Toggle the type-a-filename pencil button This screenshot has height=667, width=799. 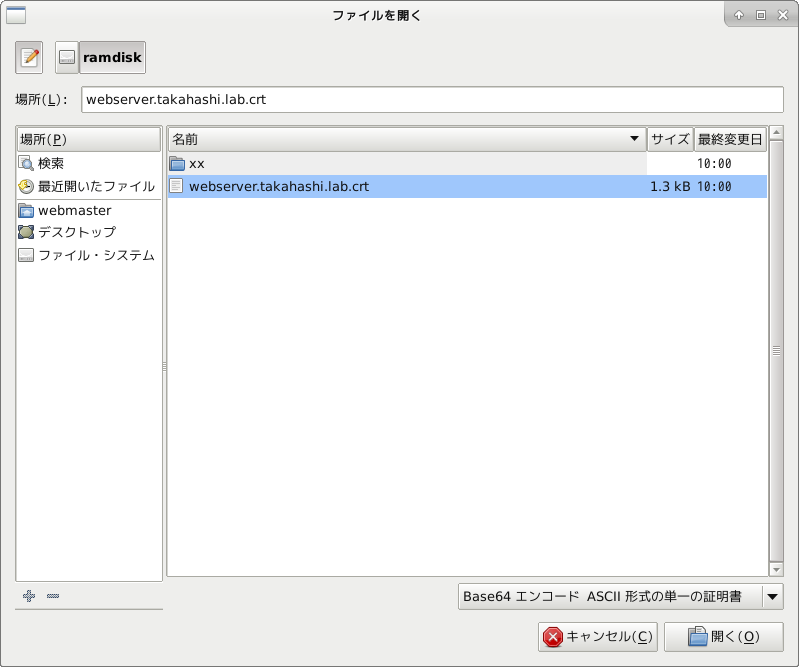(29, 57)
